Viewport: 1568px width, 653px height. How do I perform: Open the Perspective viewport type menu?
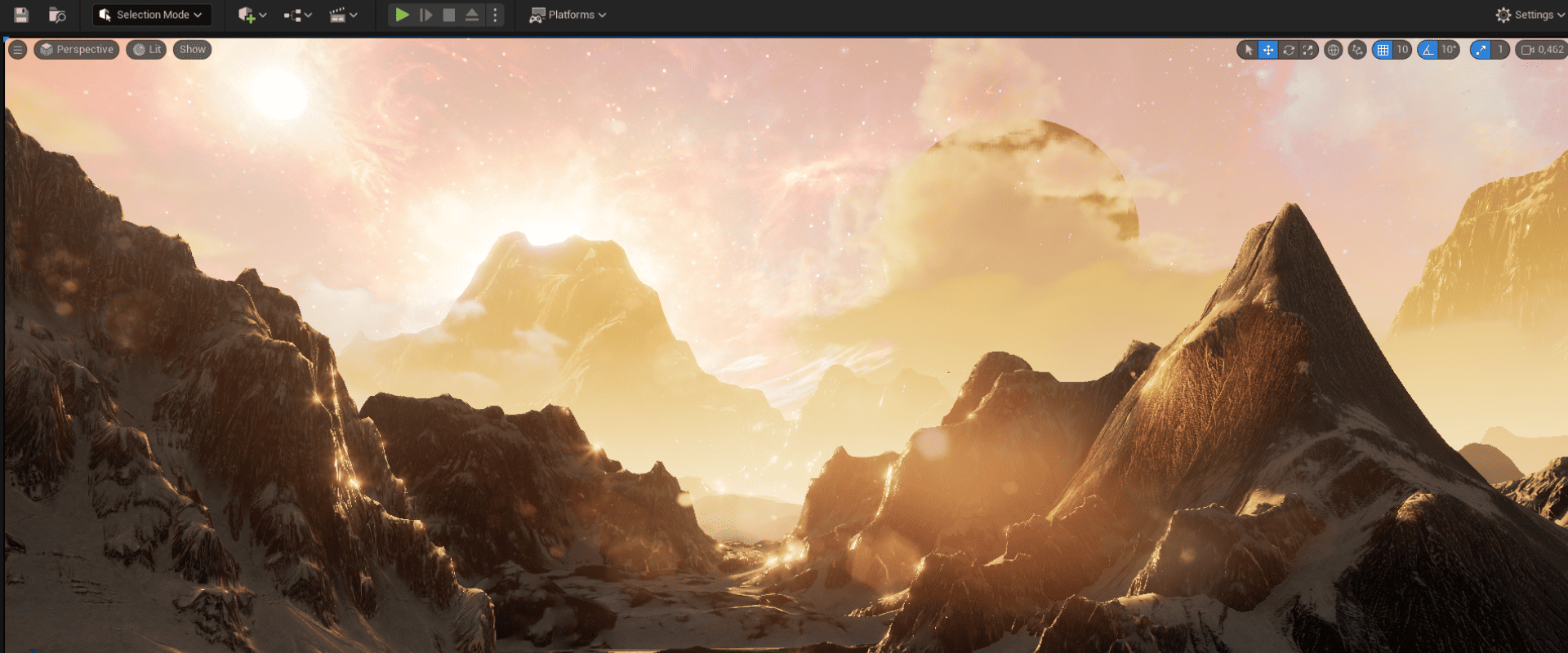(x=77, y=50)
